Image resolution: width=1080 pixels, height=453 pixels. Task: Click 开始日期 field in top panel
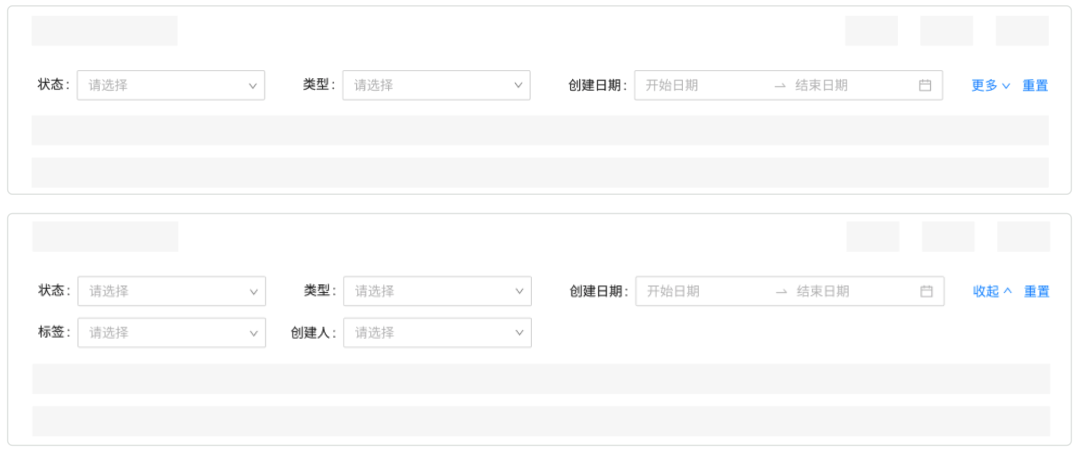pyautogui.click(x=700, y=85)
